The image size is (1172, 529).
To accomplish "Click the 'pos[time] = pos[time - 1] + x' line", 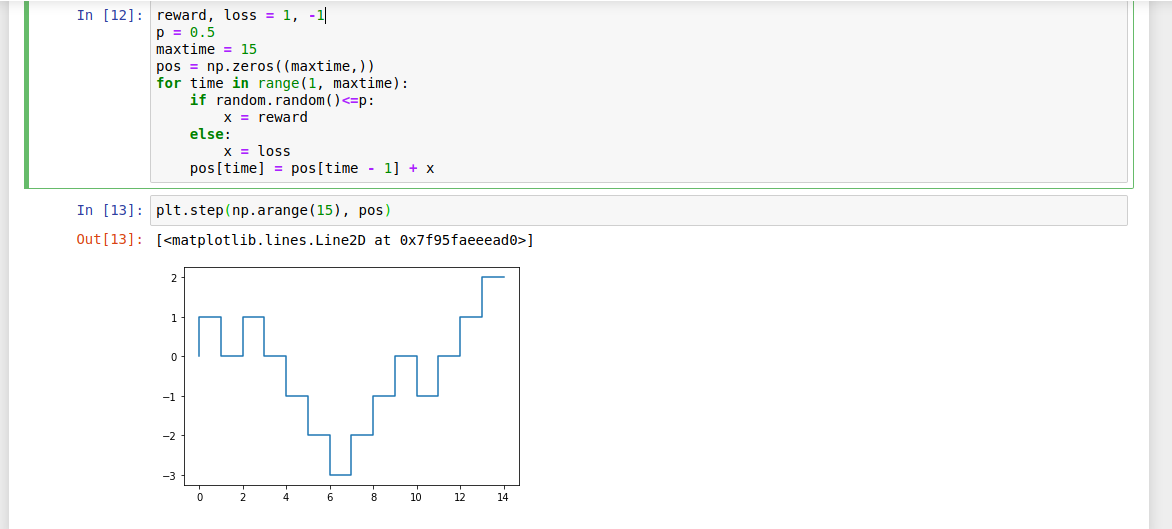I will click(x=312, y=169).
